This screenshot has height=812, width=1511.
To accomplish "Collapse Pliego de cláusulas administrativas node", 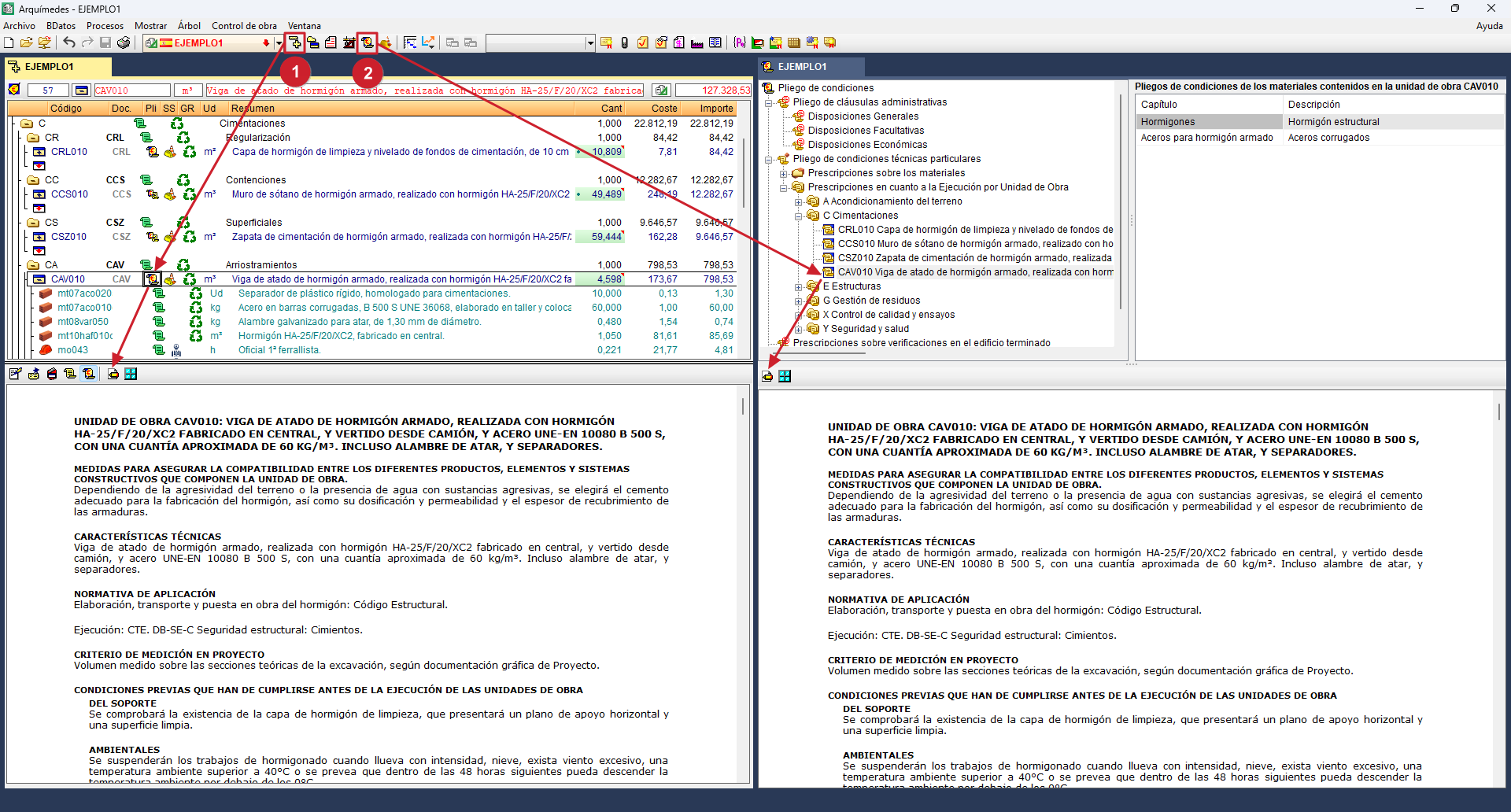I will (769, 102).
